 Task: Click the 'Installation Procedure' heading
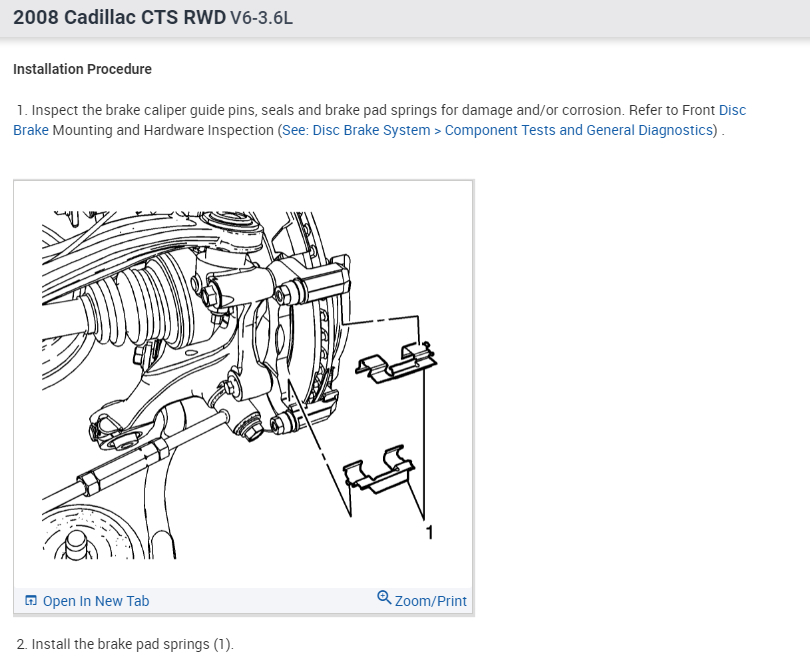82,69
